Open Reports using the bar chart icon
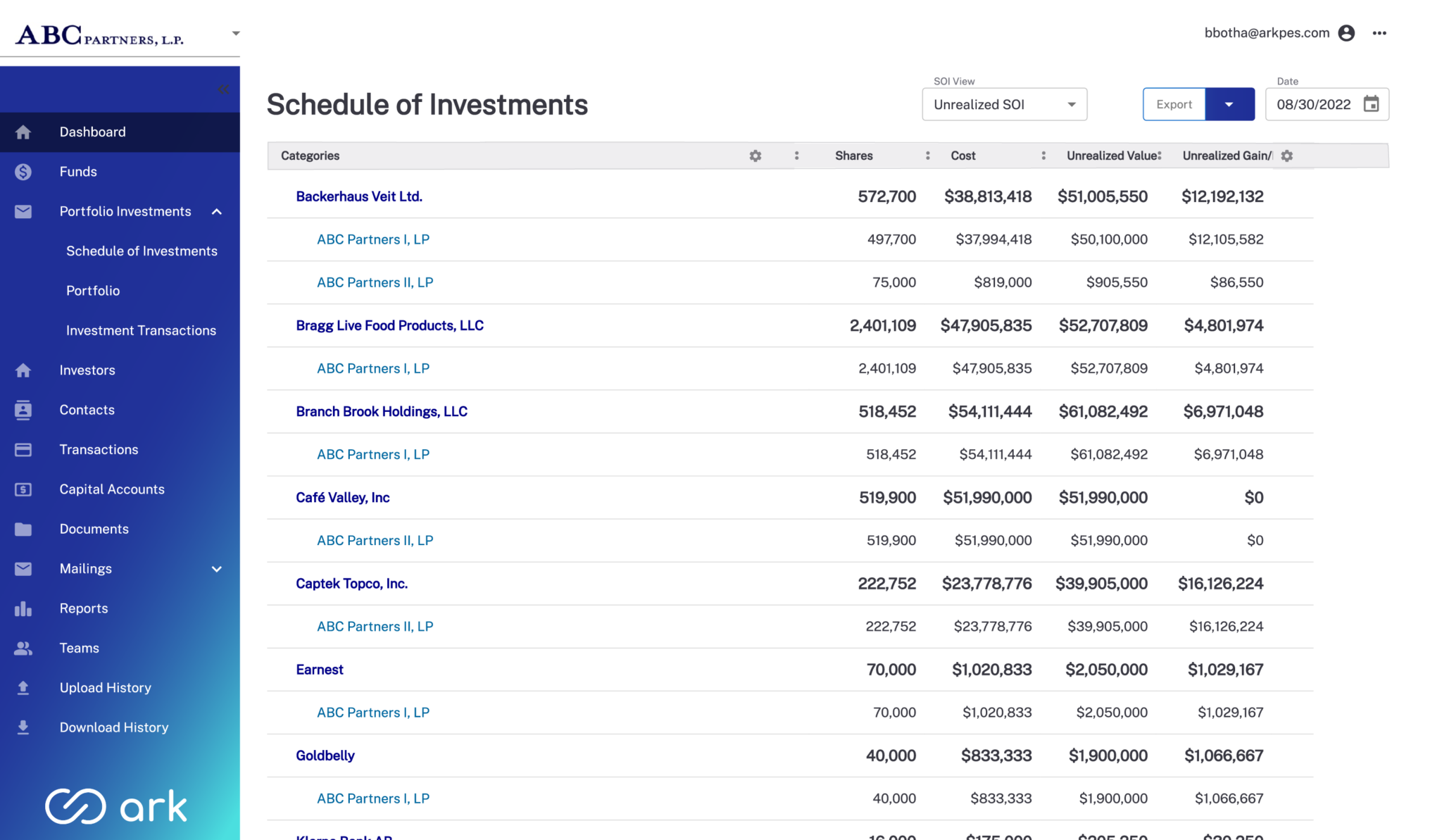Viewport: 1442px width, 840px height. click(23, 608)
